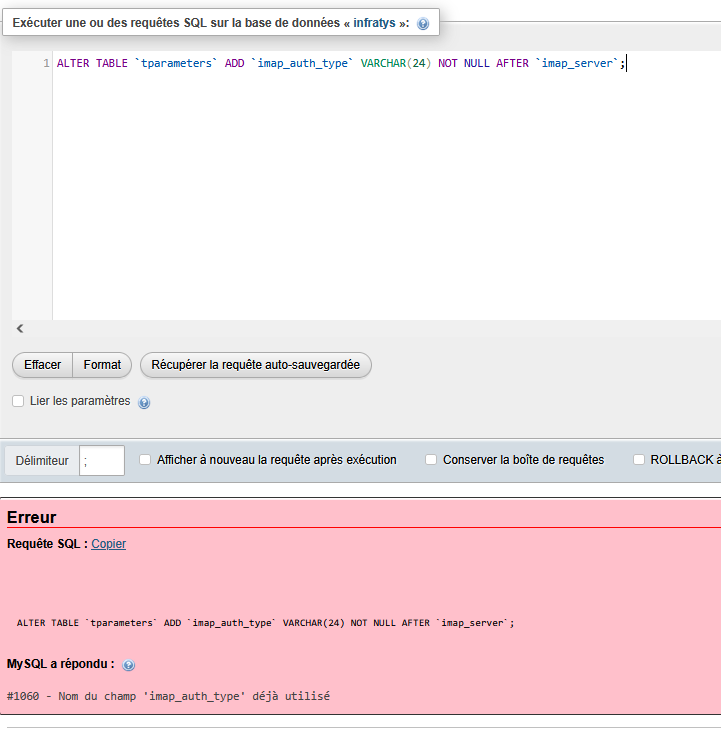Click the Exécuter une ou des requêtes title

pos(210,23)
